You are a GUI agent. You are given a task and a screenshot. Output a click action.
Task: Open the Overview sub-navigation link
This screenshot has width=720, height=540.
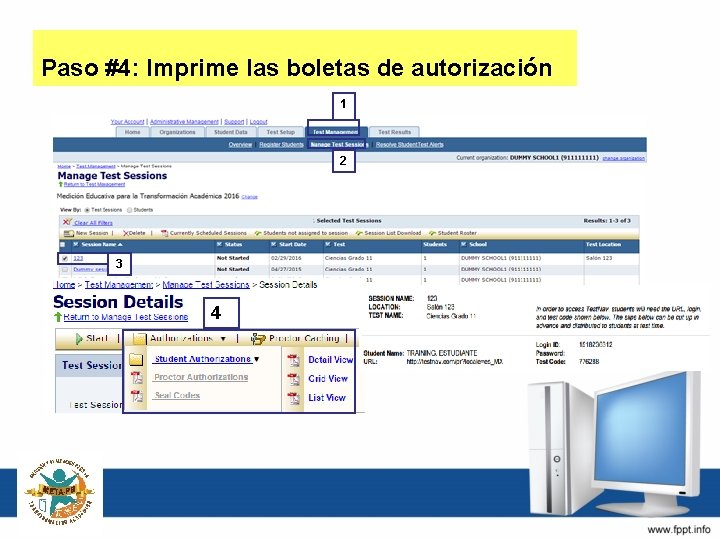point(240,145)
